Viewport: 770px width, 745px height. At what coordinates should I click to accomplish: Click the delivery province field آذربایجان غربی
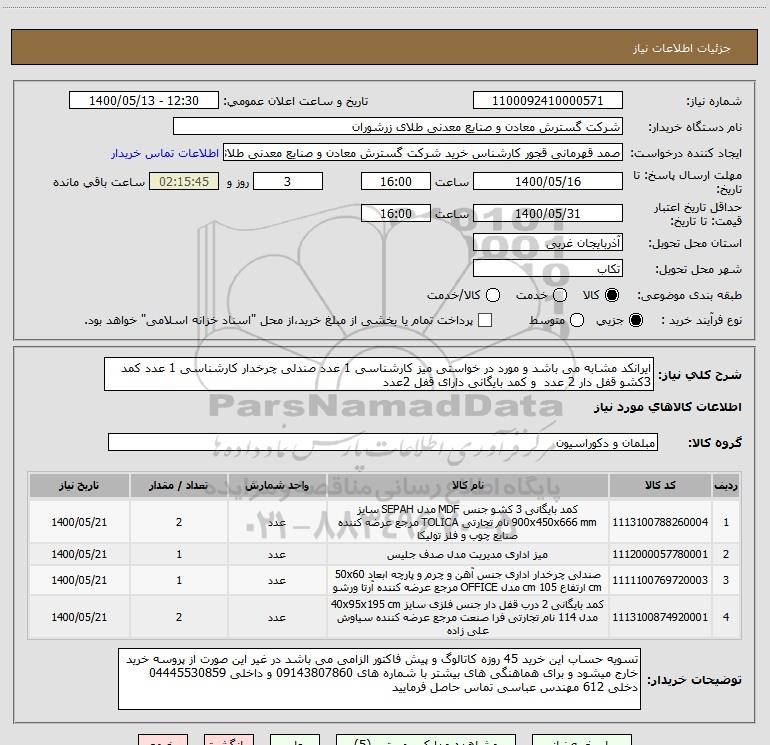548,243
